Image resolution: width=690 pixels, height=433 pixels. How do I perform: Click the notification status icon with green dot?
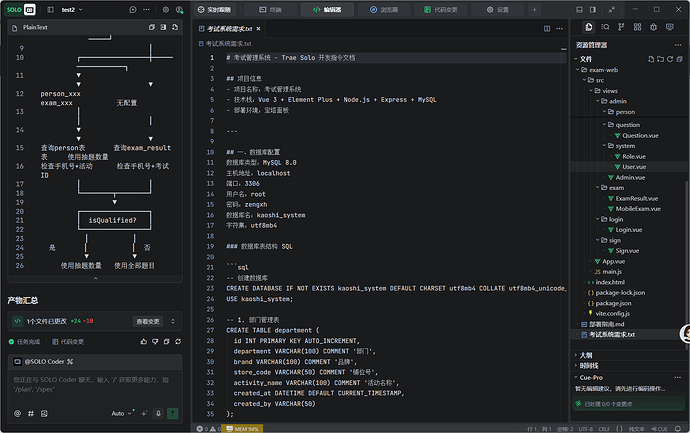(x=179, y=10)
